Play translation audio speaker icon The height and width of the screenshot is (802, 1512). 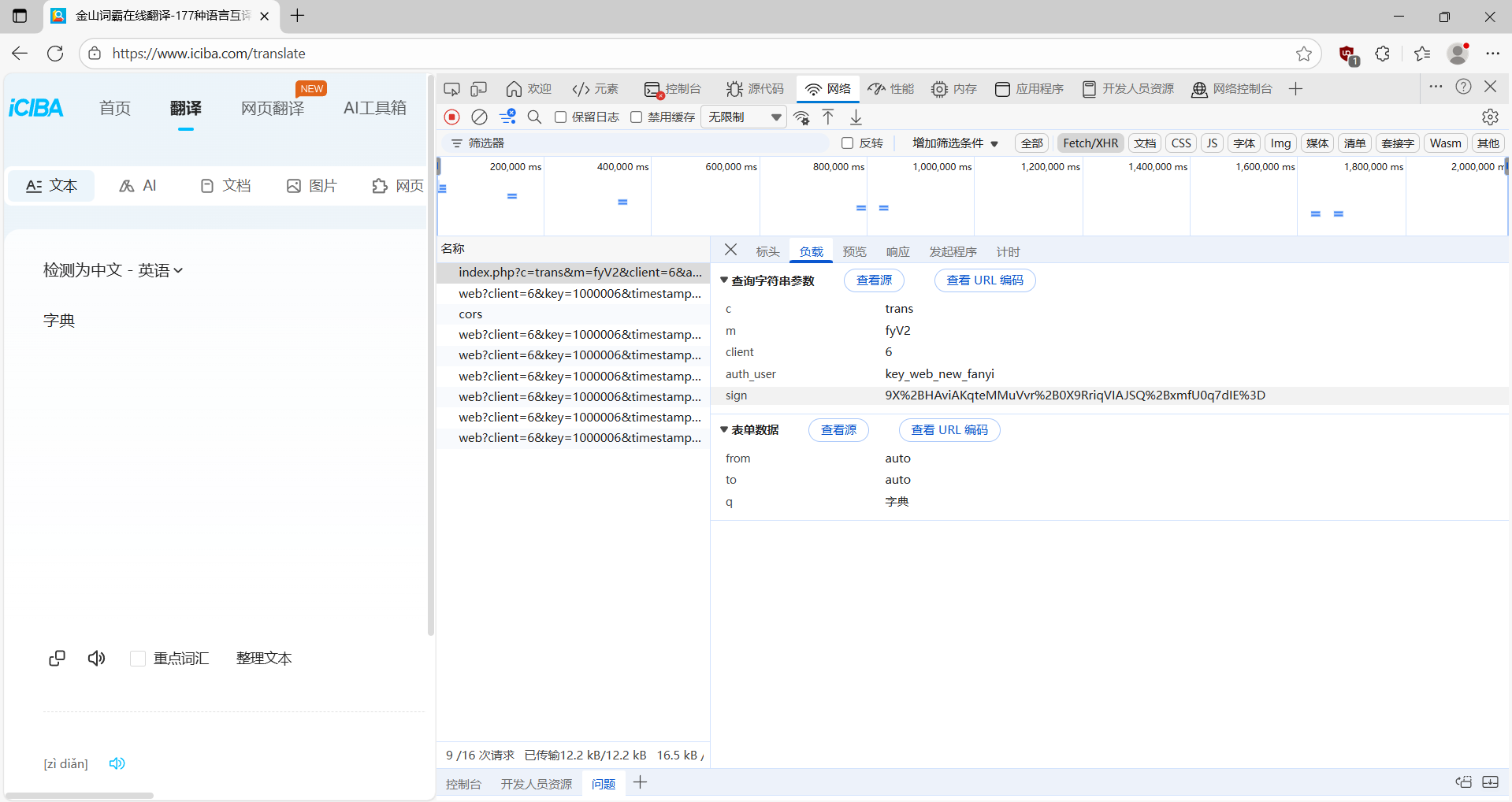96,658
